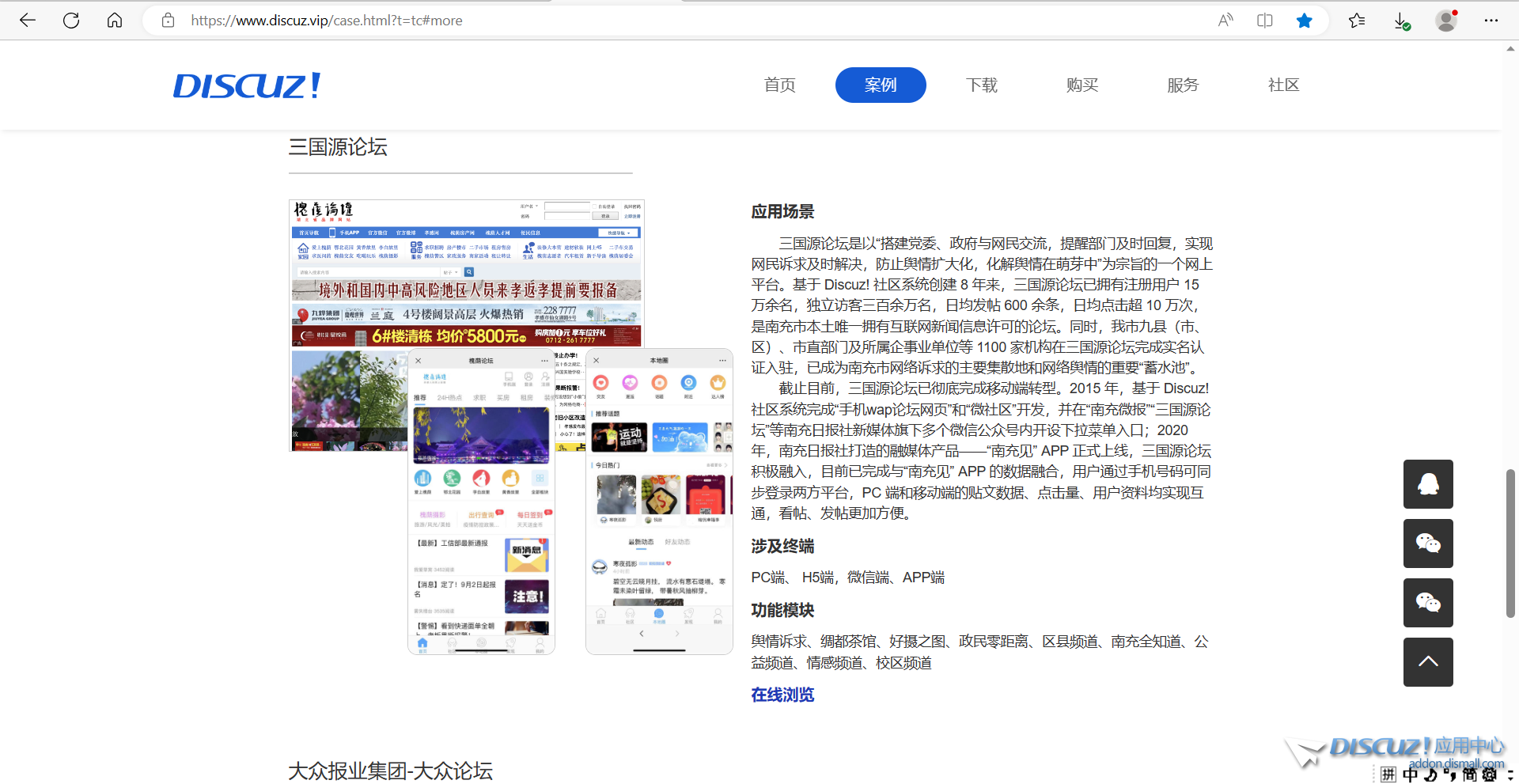Click the 服务 navigation link

point(1183,85)
